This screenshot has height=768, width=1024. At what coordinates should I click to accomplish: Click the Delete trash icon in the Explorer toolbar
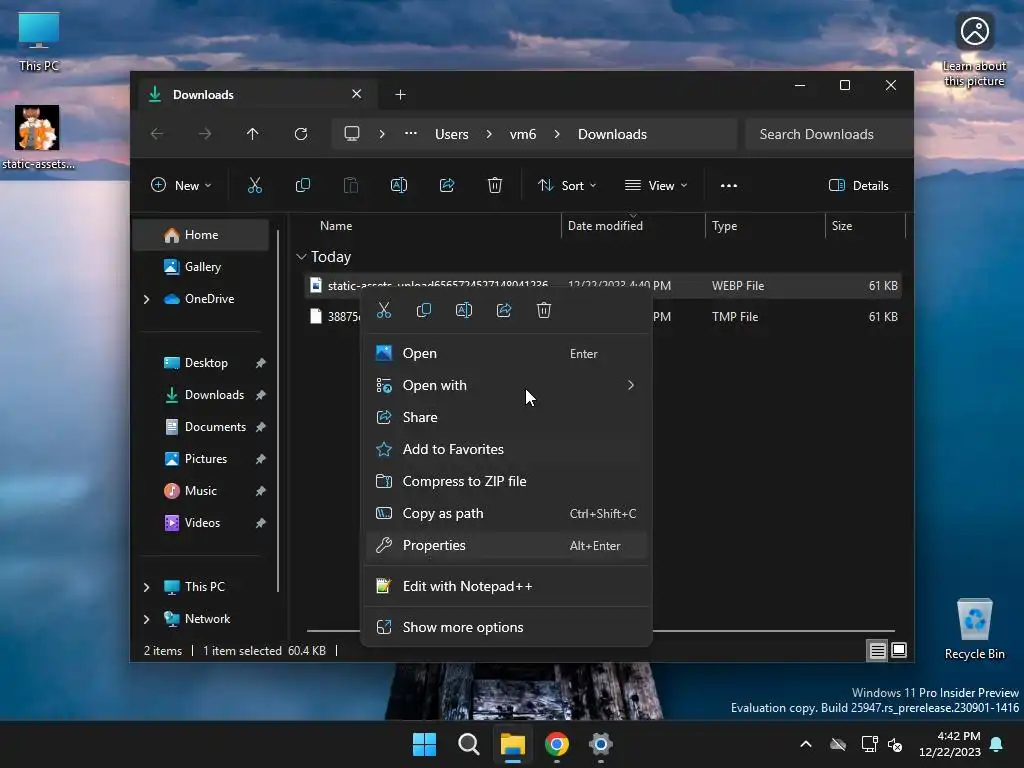pos(494,185)
